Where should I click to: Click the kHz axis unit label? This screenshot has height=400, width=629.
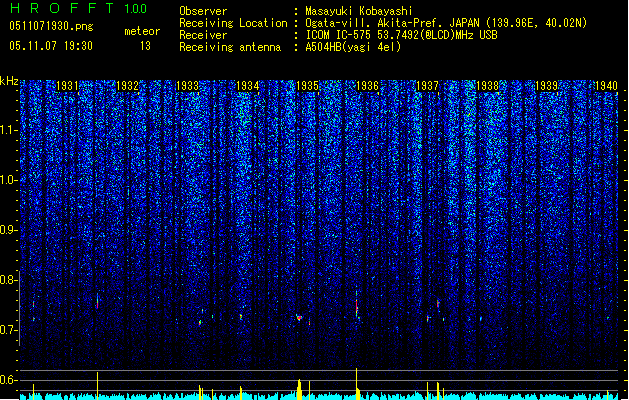[x=9, y=81]
